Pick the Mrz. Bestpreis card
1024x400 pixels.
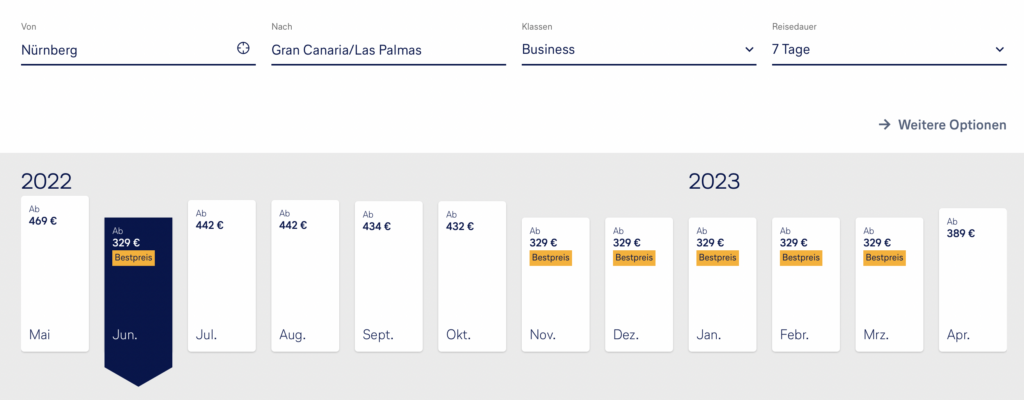point(889,285)
